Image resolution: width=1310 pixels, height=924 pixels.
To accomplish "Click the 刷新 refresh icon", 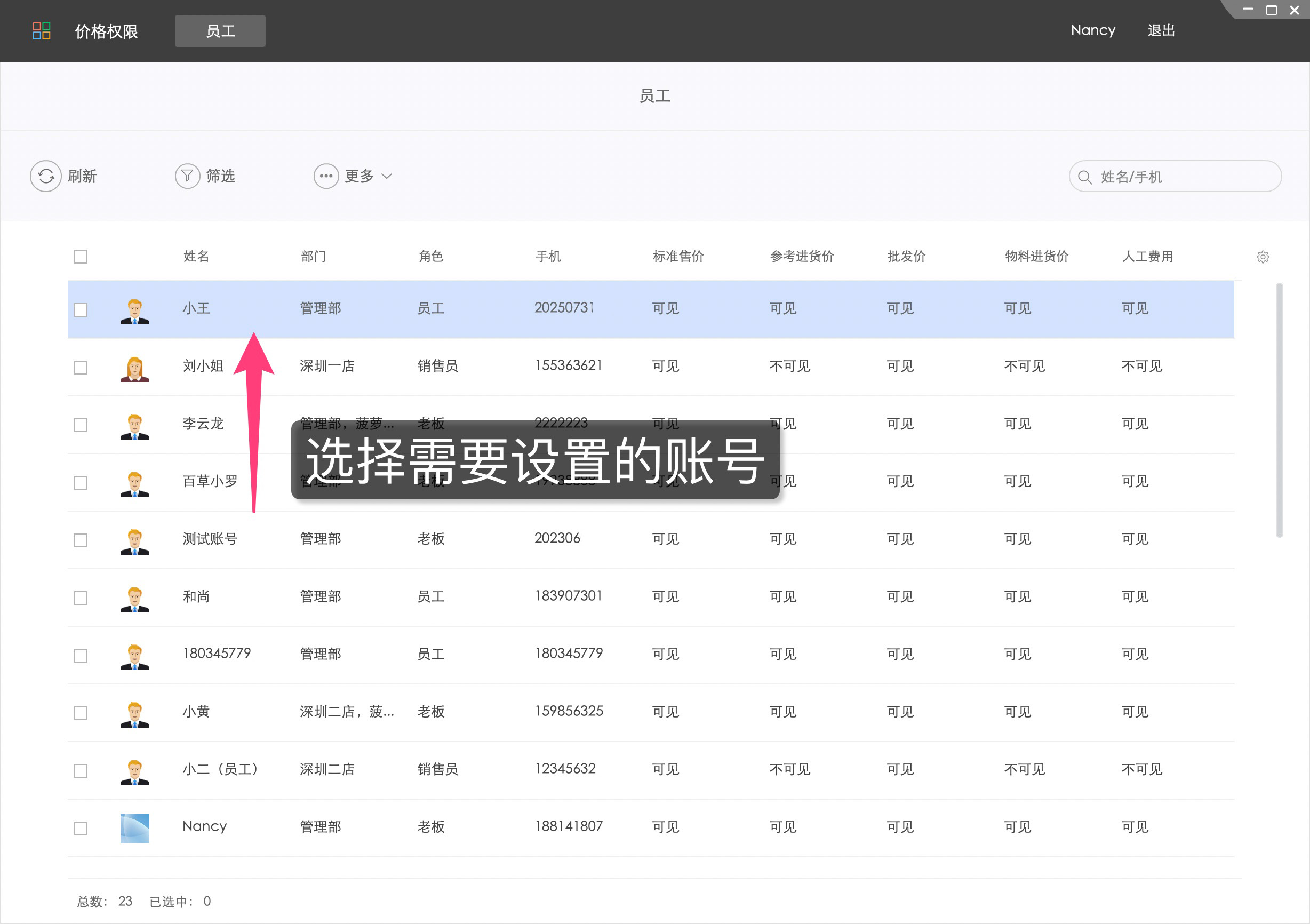I will [46, 176].
